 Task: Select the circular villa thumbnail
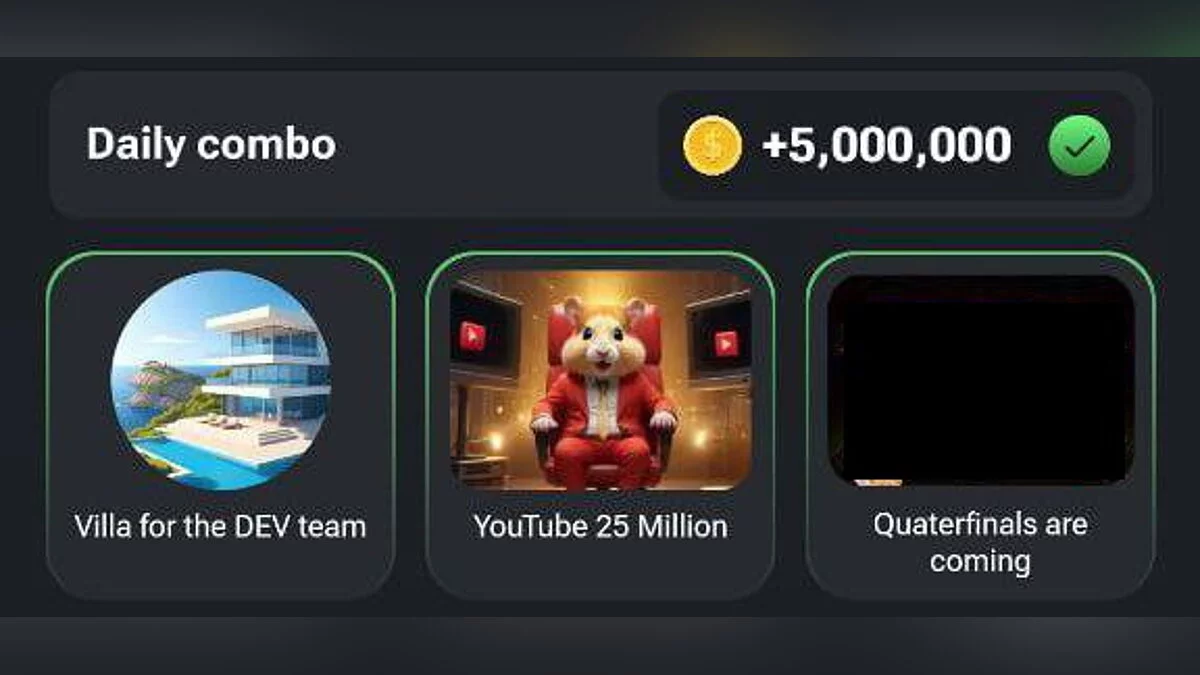(220, 380)
